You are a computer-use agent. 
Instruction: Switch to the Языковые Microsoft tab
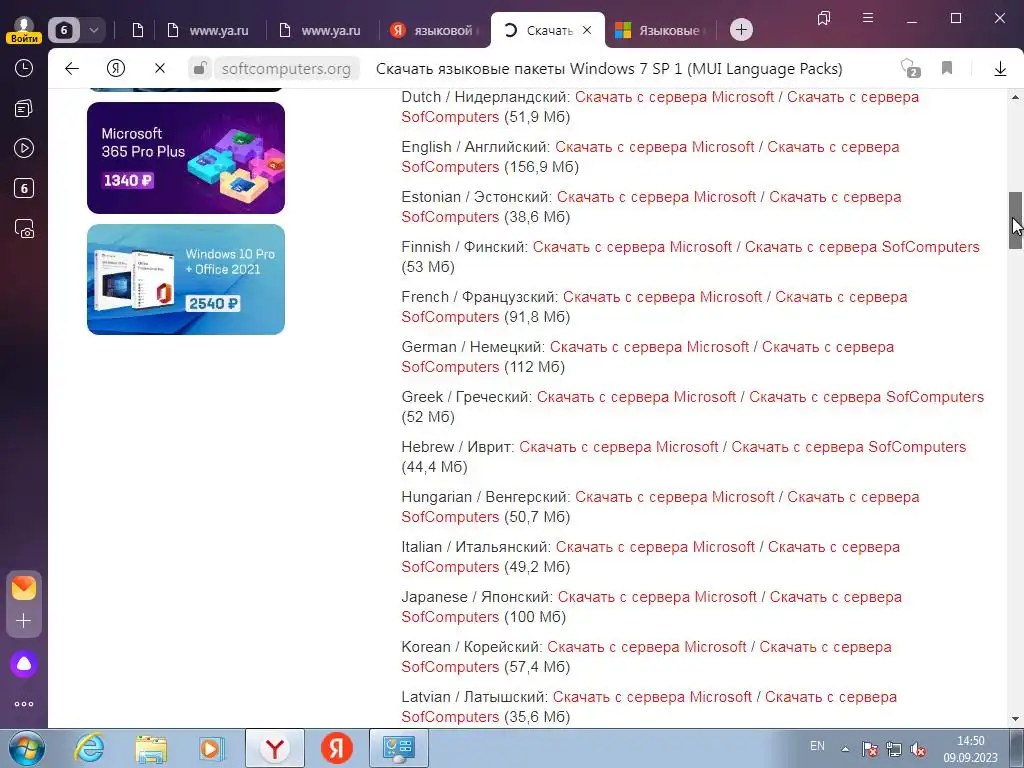(x=662, y=30)
